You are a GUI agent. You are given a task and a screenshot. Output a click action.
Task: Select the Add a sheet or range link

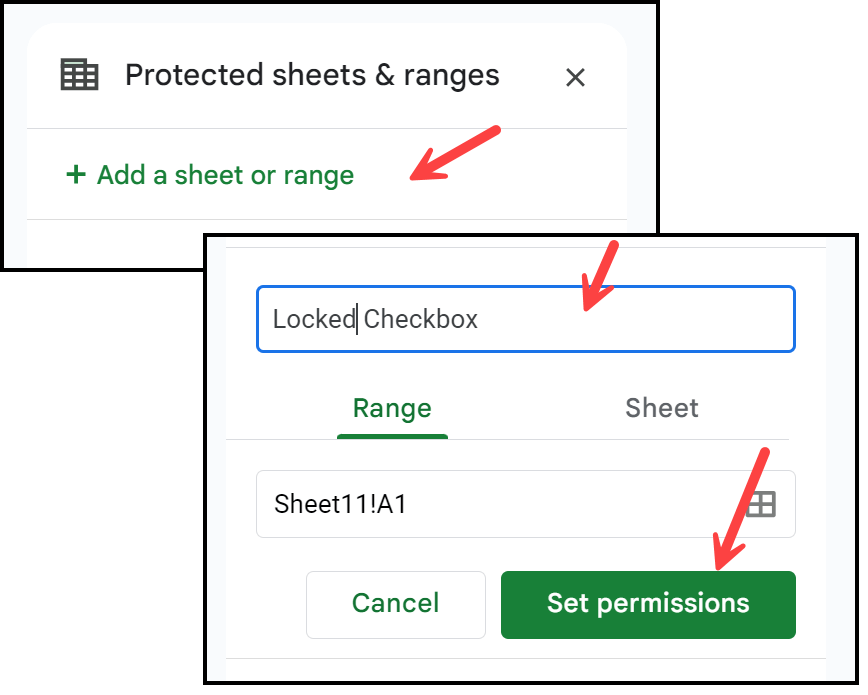click(x=210, y=175)
